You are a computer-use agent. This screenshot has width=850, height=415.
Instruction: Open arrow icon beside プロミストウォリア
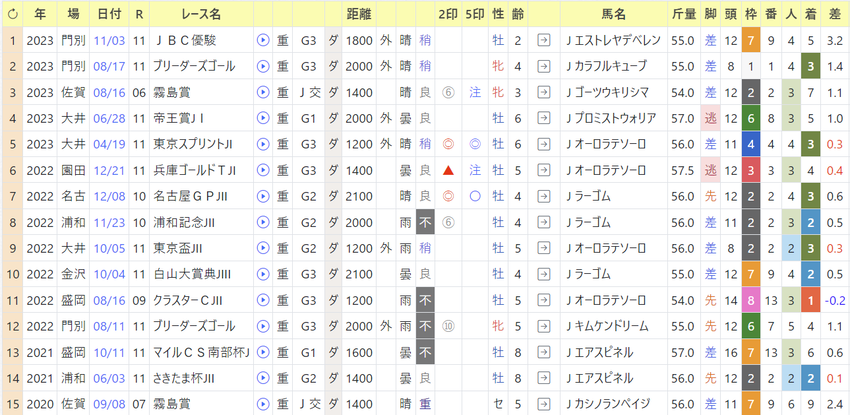coord(543,118)
